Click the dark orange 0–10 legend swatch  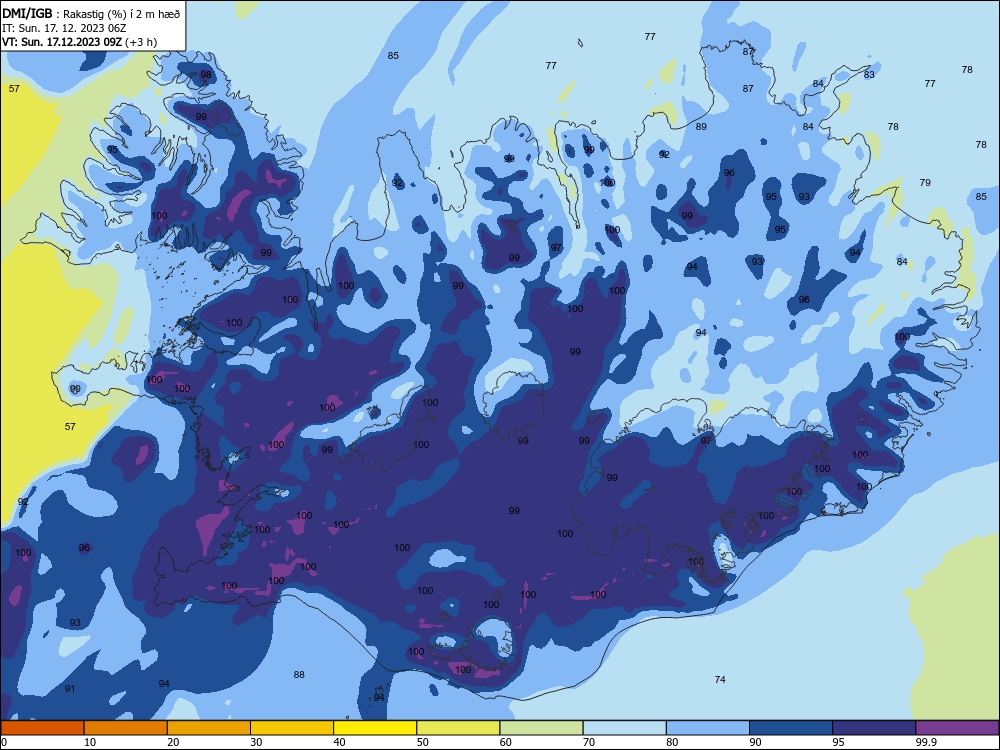tap(42, 728)
